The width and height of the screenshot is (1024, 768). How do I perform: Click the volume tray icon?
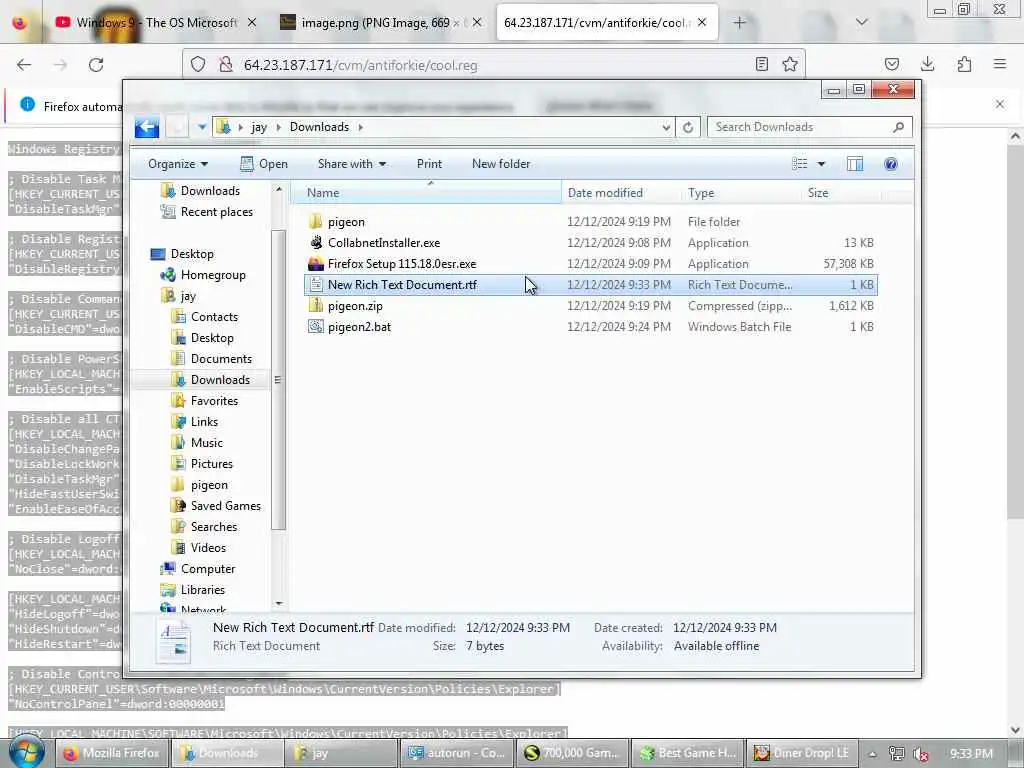(x=921, y=754)
